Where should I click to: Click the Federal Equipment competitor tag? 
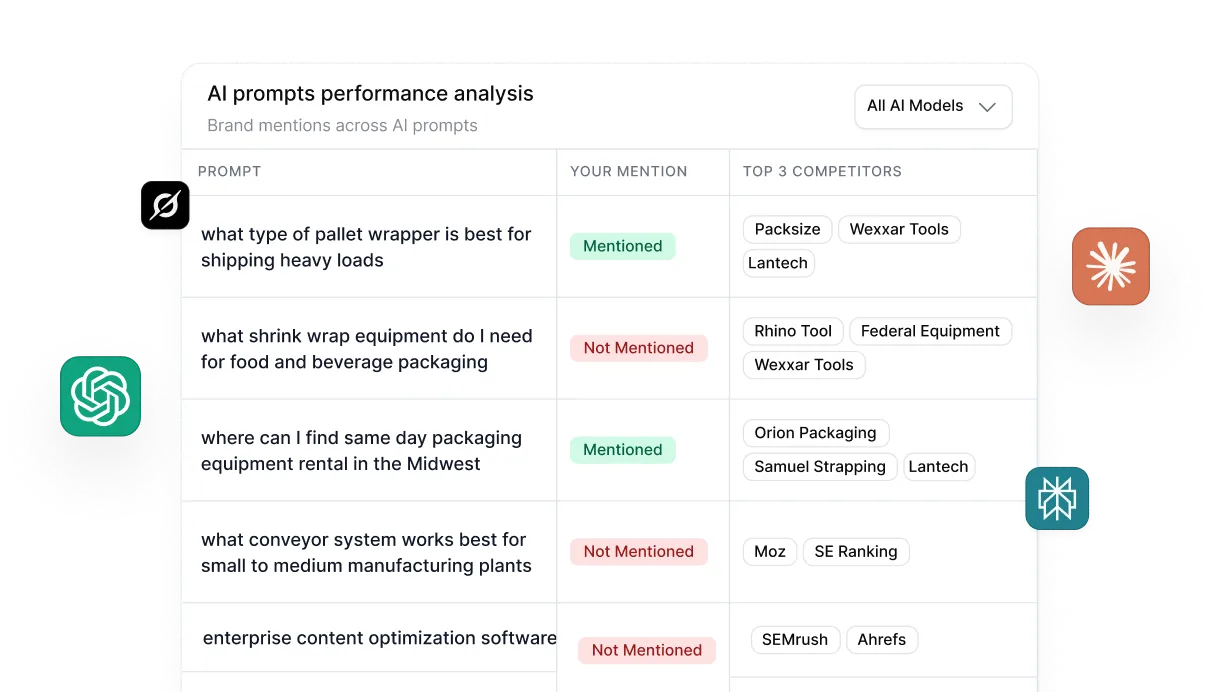click(x=930, y=331)
